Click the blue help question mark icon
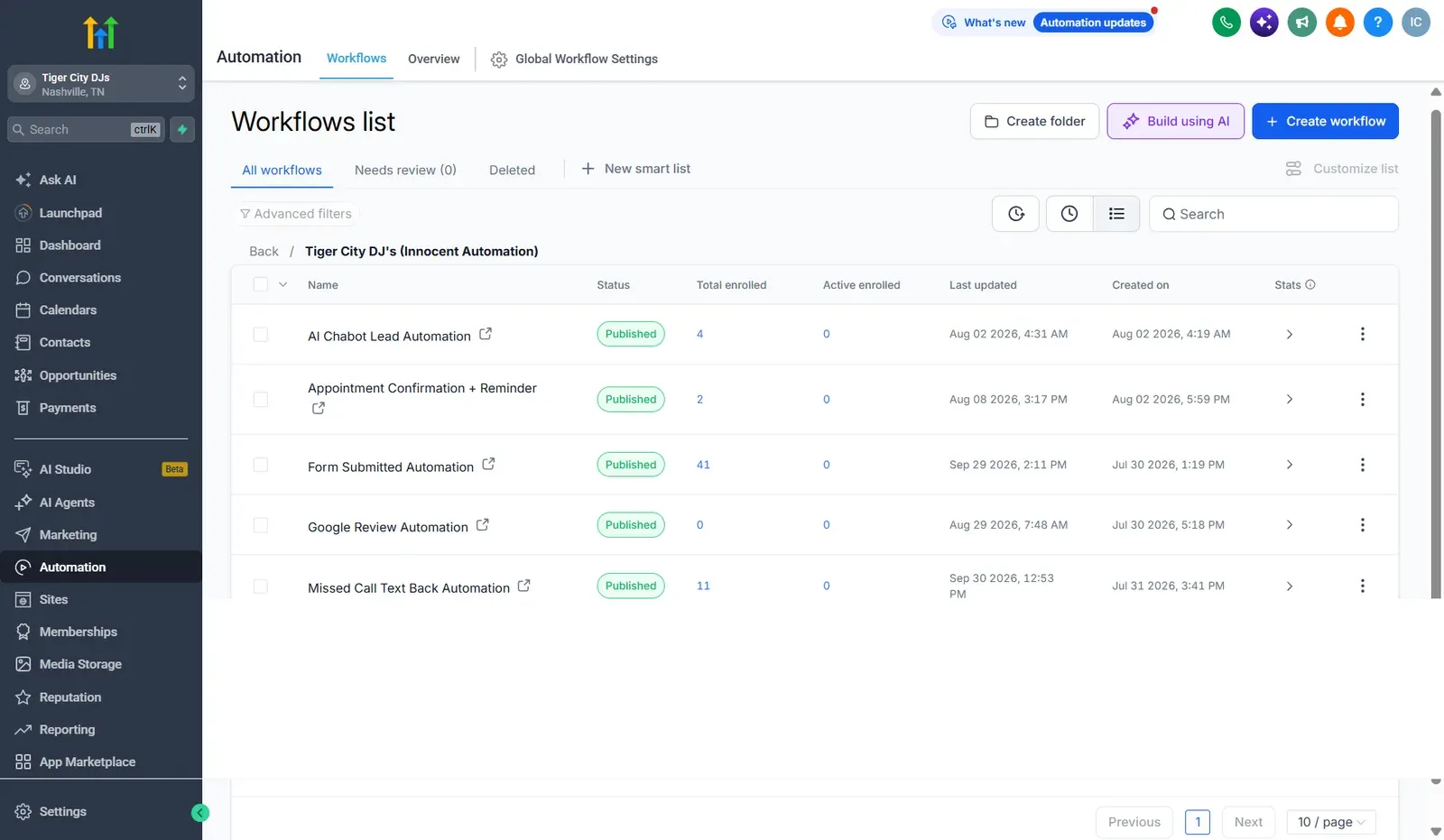 click(x=1377, y=23)
